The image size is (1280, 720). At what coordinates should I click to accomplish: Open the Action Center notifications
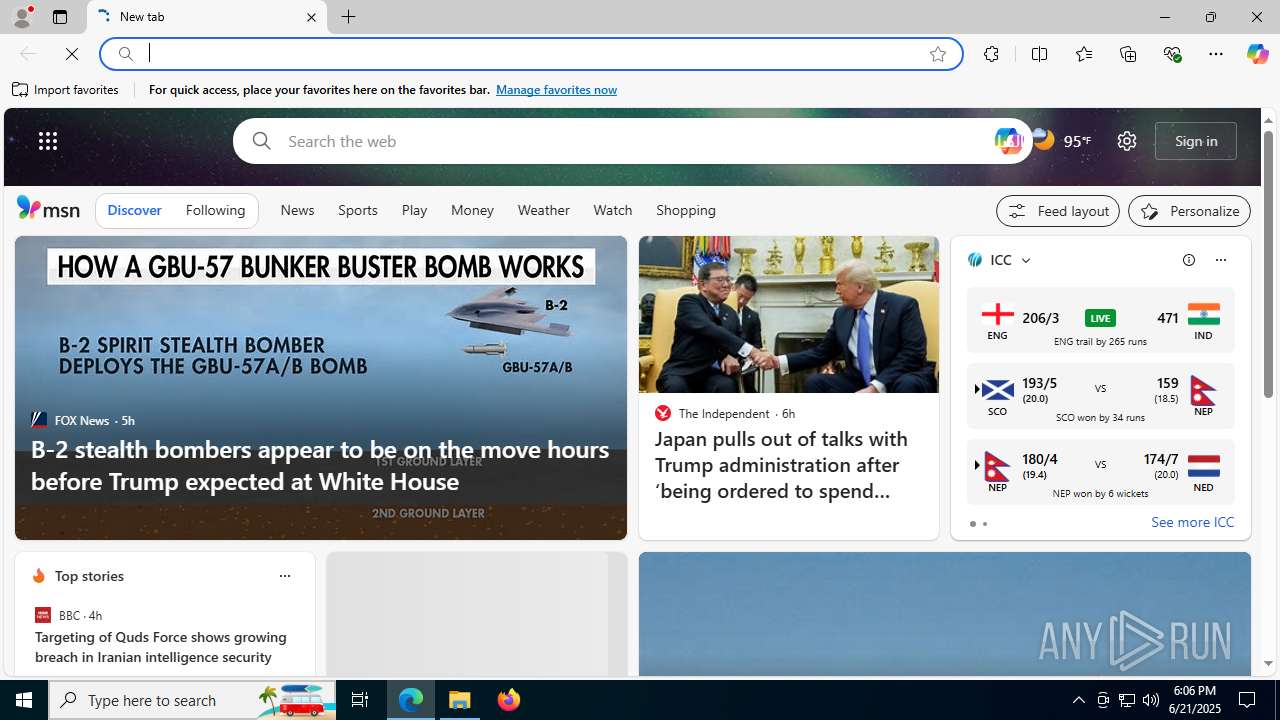click(x=1248, y=700)
